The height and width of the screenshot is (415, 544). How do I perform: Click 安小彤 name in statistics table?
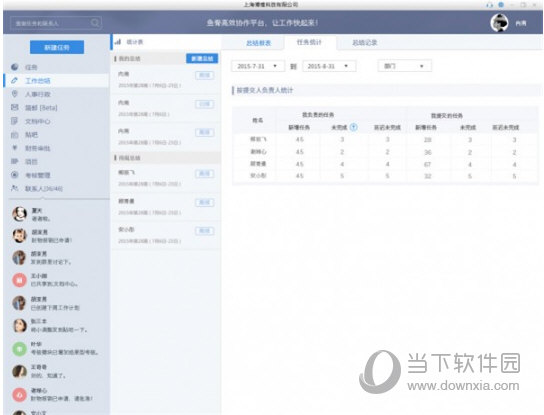coord(258,176)
